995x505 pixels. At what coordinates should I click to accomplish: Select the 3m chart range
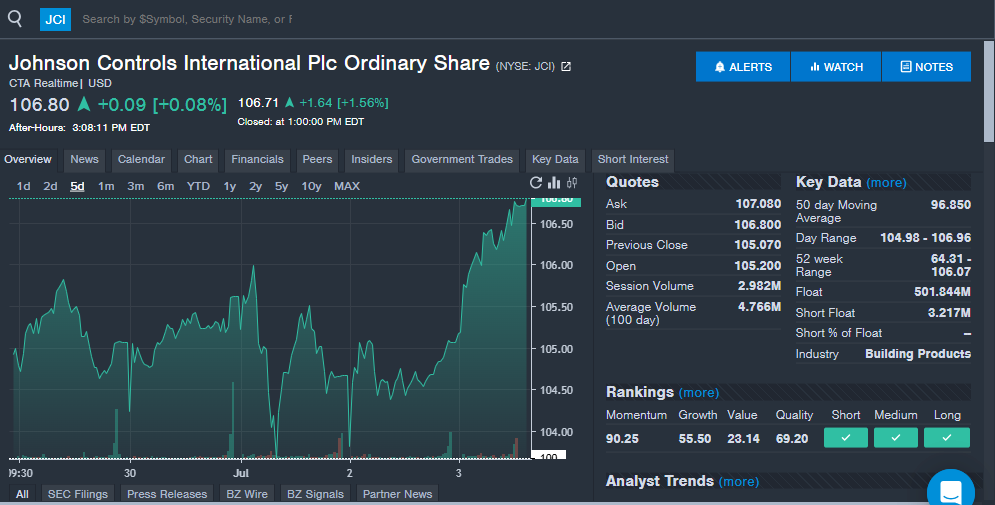coord(135,187)
